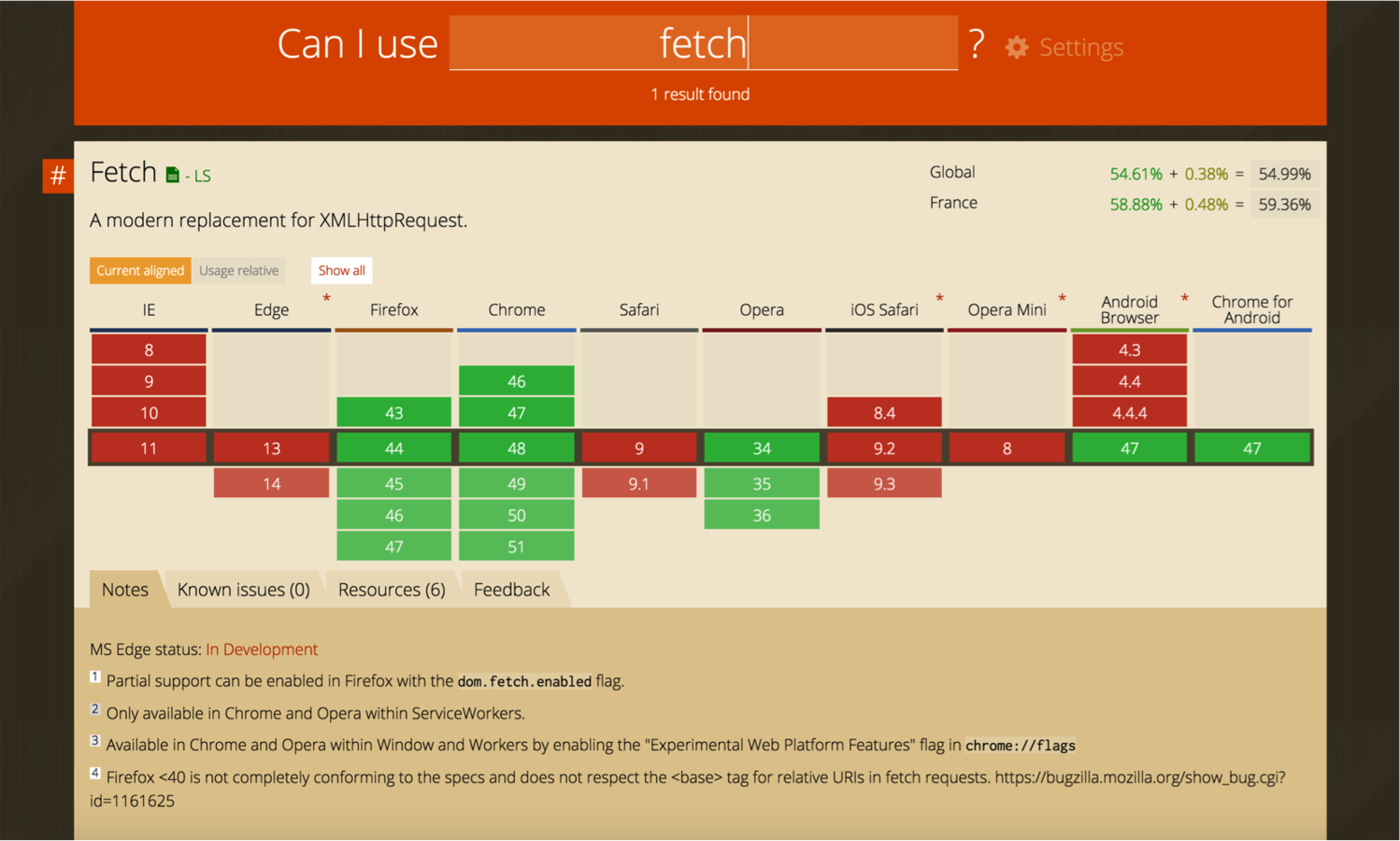1400x841 pixels.
Task: Select the Chrome 48 cell
Action: 516,449
